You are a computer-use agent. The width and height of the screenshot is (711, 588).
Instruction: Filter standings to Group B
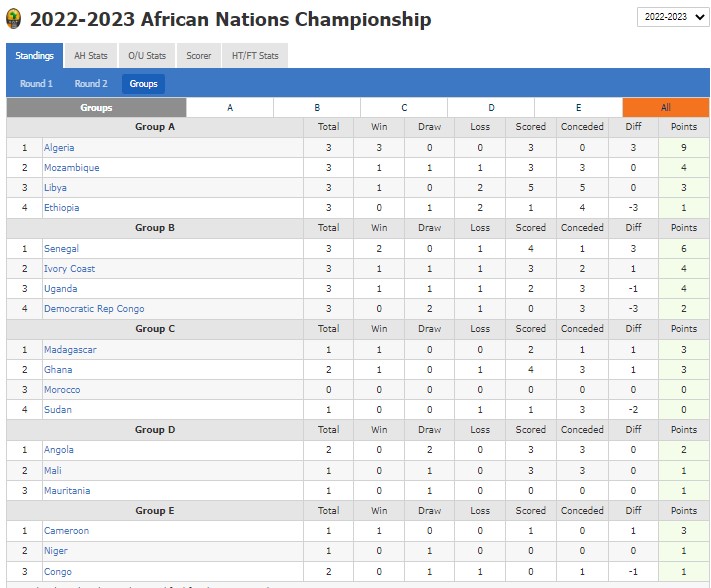click(x=317, y=108)
